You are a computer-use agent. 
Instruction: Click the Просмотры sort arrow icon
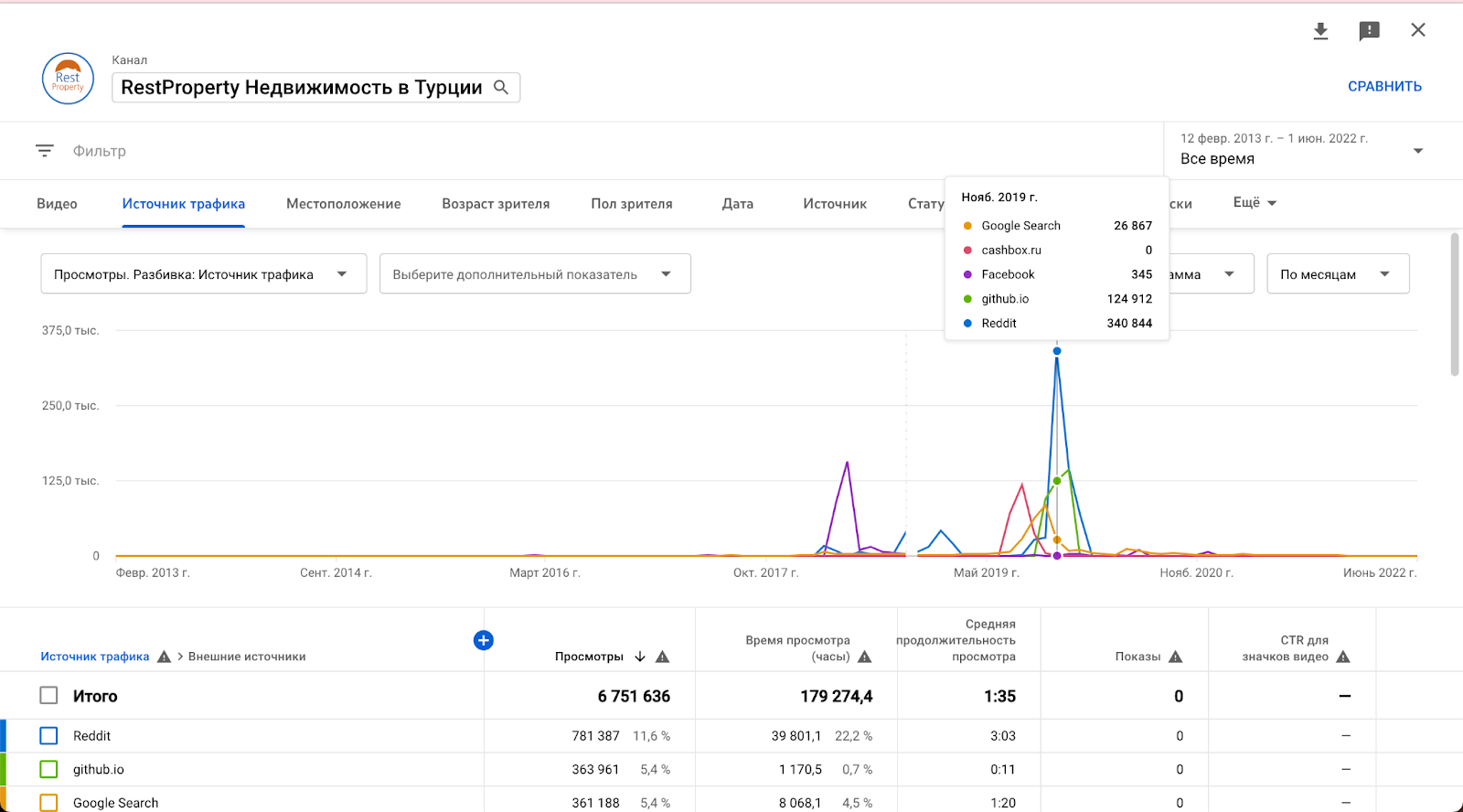pyautogui.click(x=640, y=657)
